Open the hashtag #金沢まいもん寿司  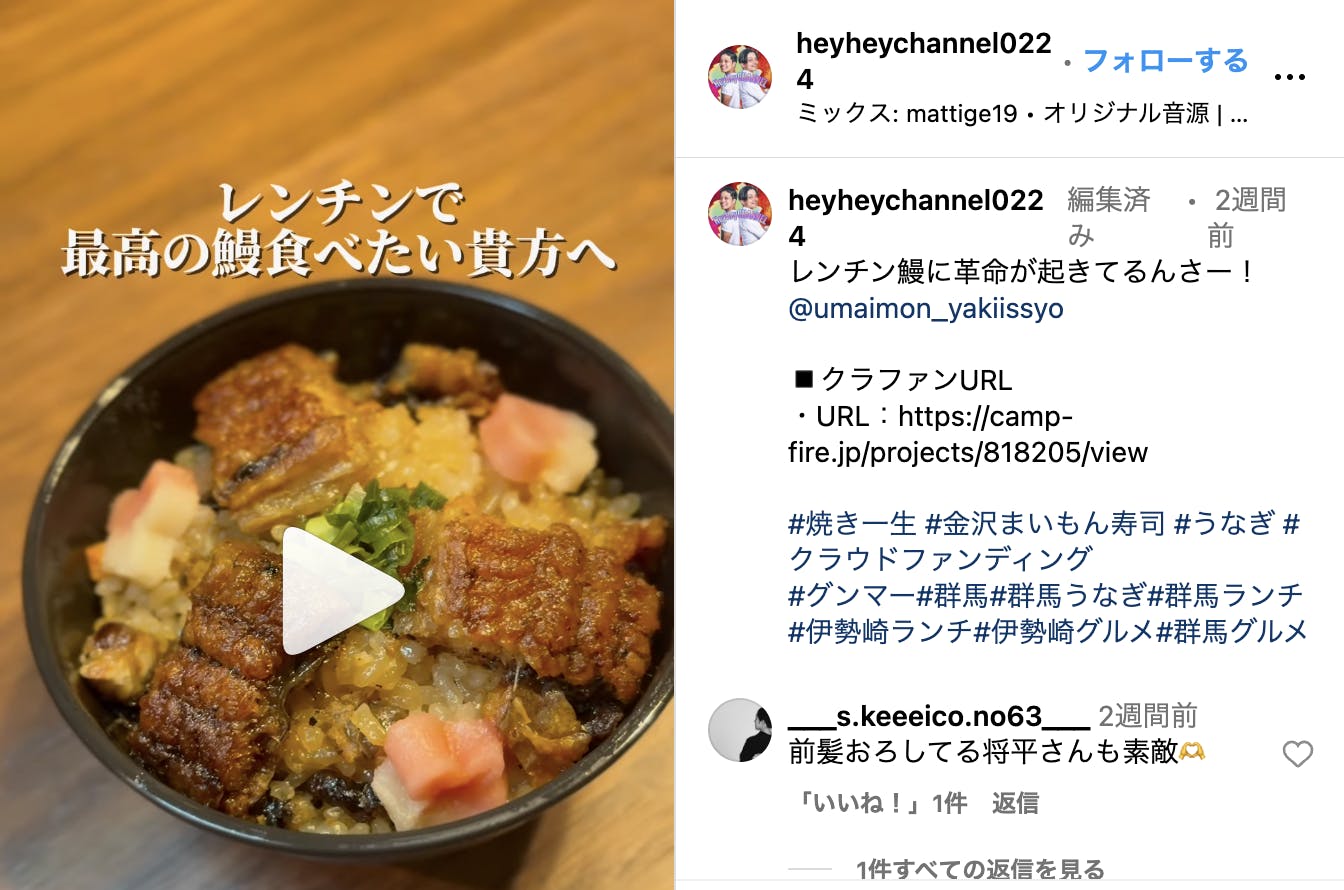[x=1045, y=523]
